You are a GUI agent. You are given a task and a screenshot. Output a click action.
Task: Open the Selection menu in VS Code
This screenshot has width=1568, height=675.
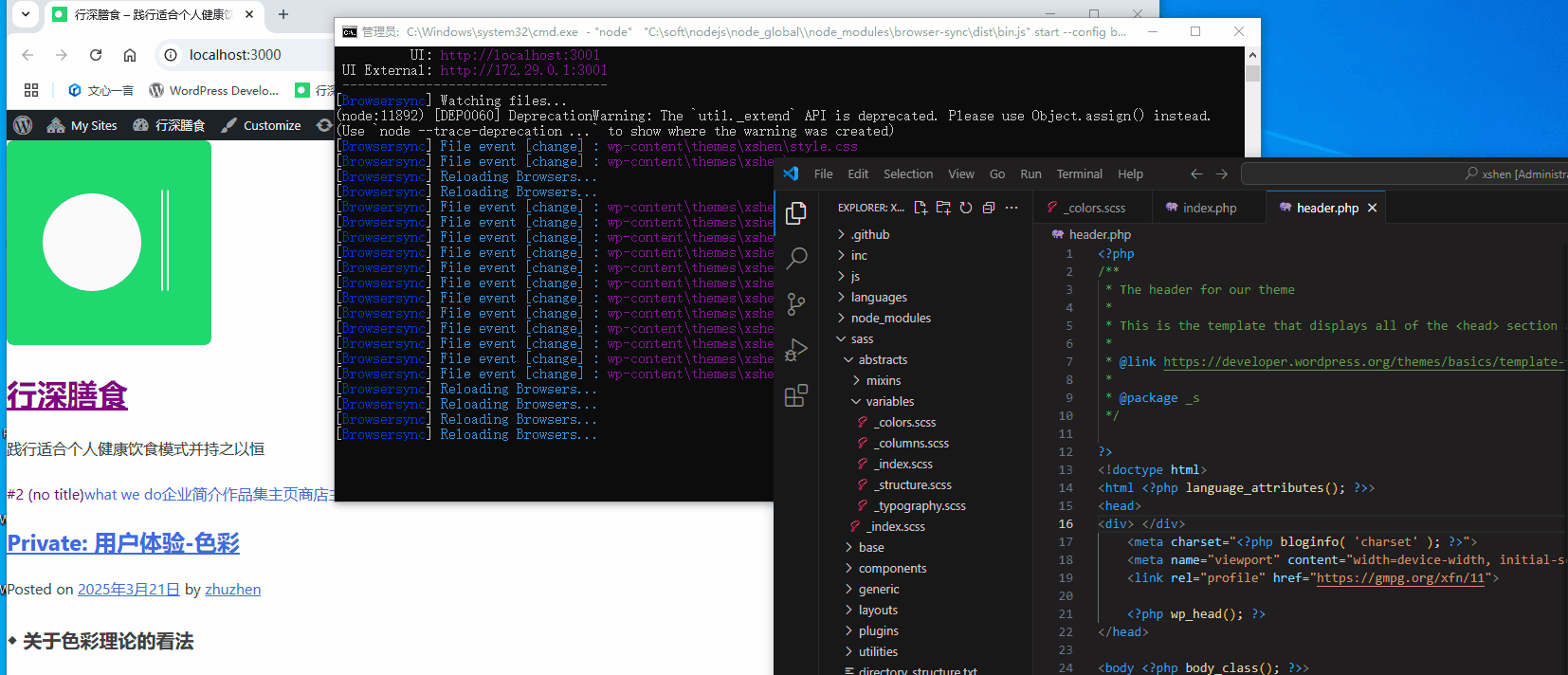click(908, 173)
